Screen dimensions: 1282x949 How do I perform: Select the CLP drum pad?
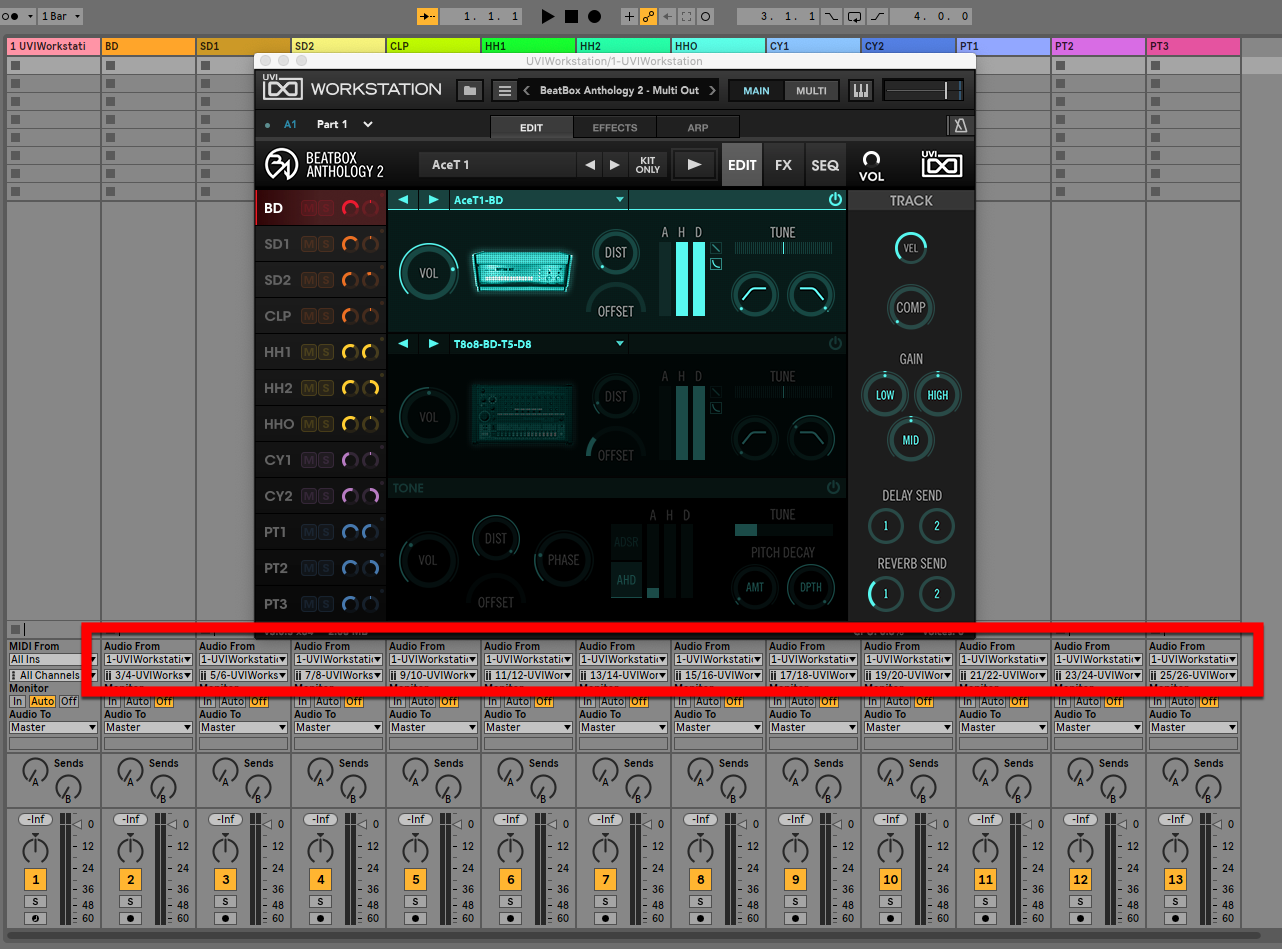277,316
